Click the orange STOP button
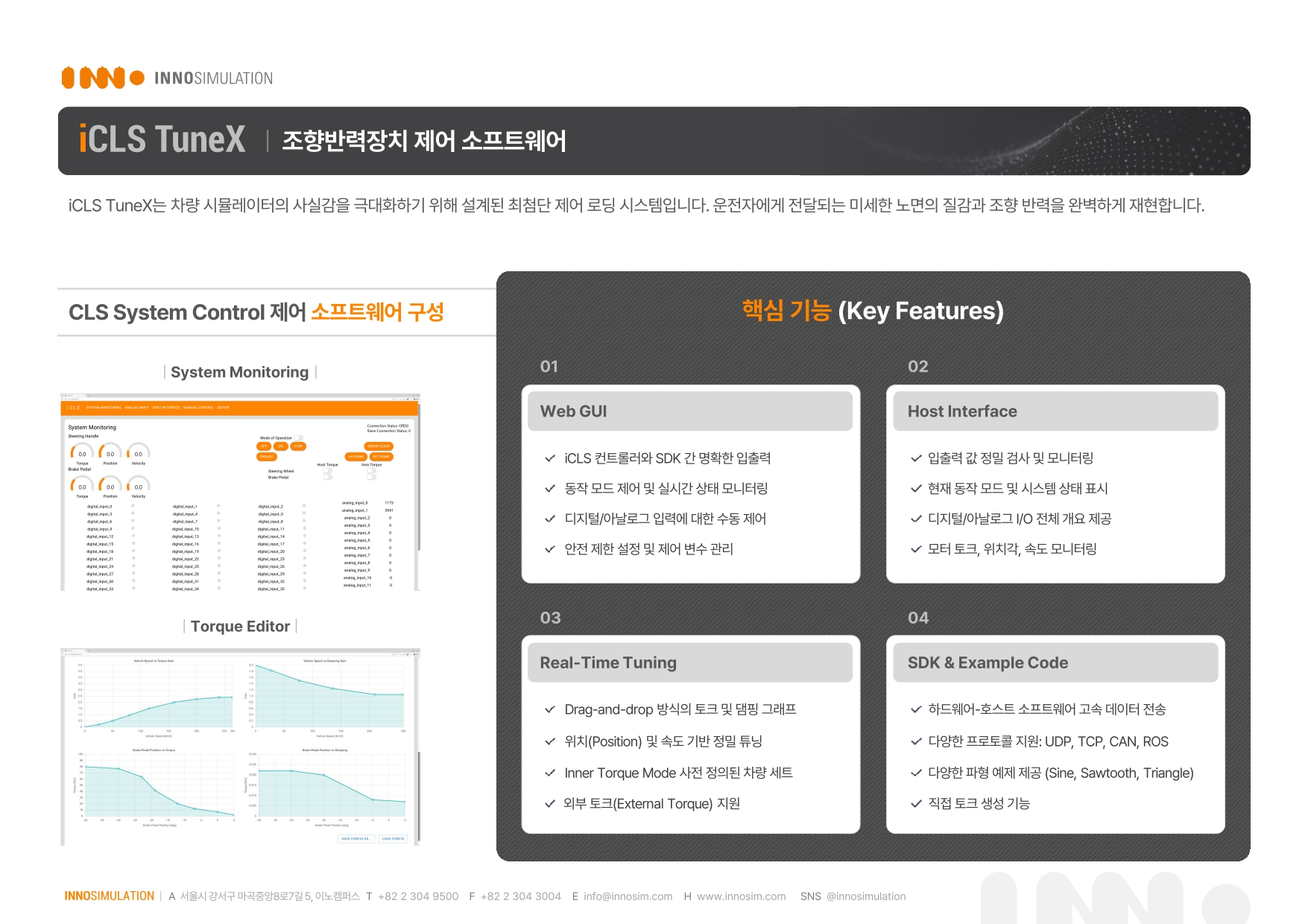1308x924 pixels. (298, 446)
